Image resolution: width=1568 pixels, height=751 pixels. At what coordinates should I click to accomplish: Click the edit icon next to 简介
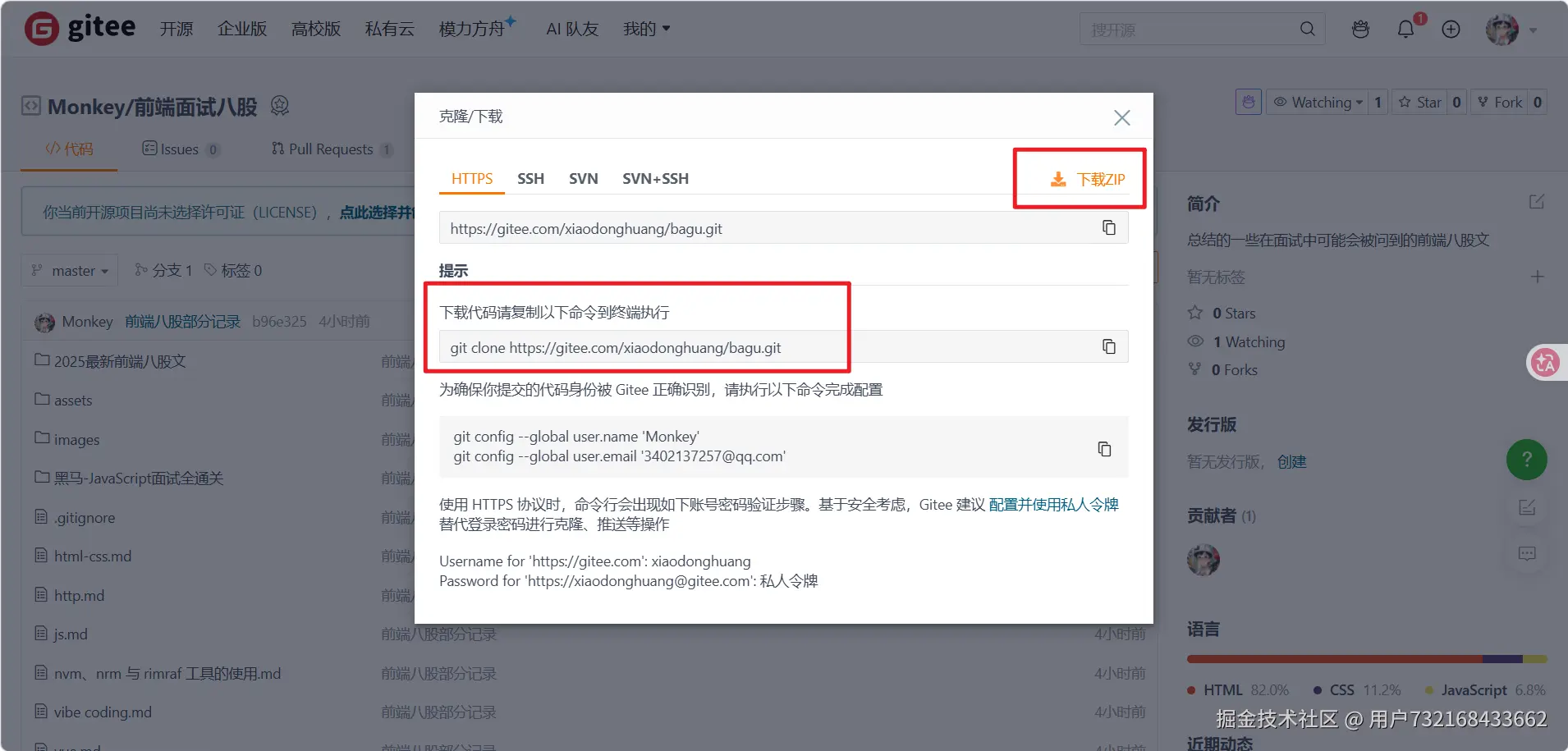(1537, 202)
